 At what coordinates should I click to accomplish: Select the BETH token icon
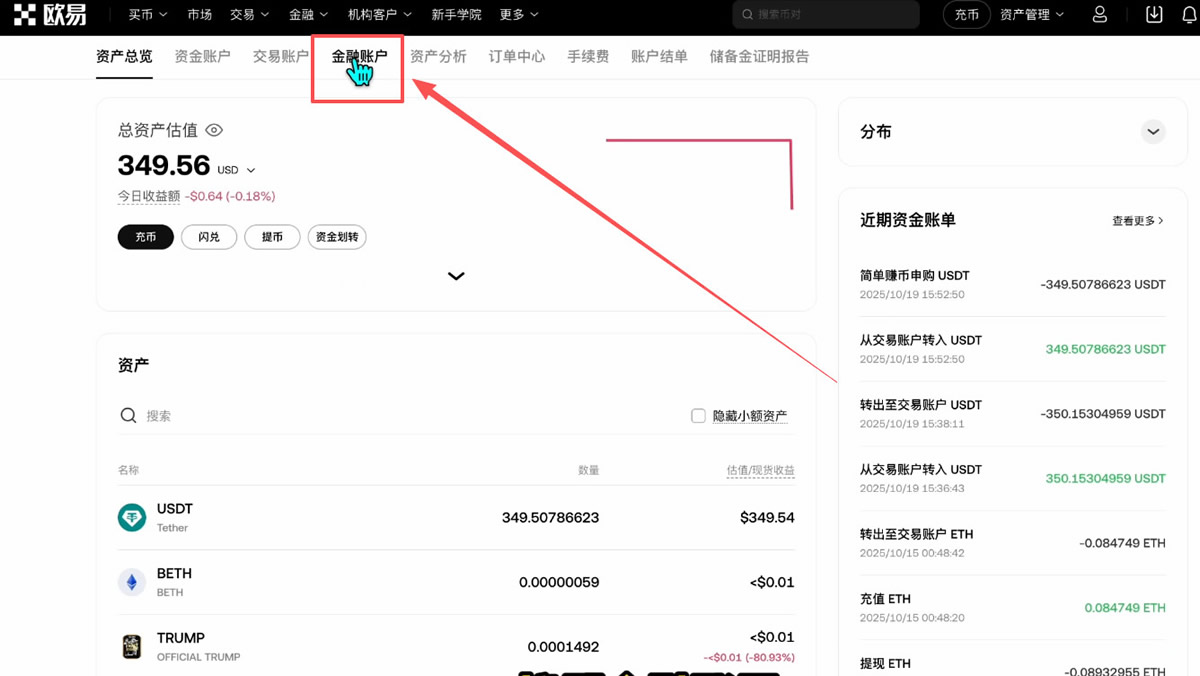131,581
